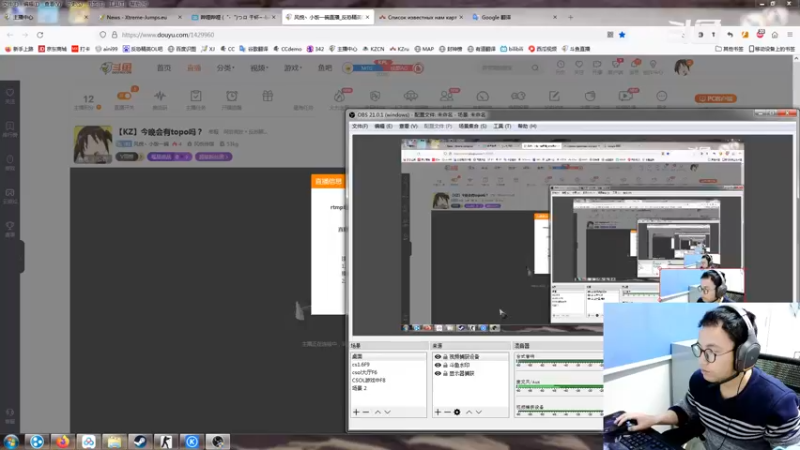
Task: Open MAP bookmark in bookmarks bar
Action: pos(424,49)
